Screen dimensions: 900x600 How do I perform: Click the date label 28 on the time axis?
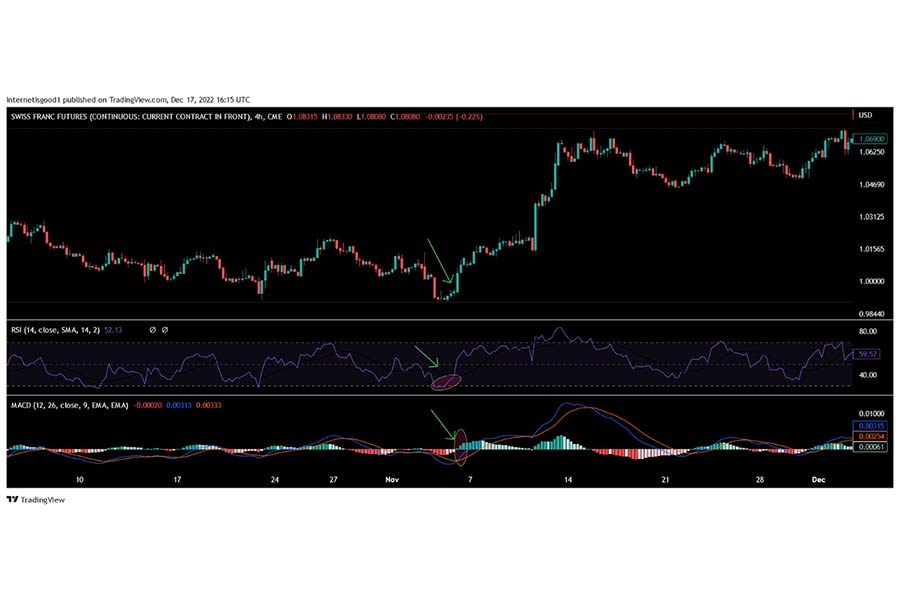pyautogui.click(x=760, y=479)
